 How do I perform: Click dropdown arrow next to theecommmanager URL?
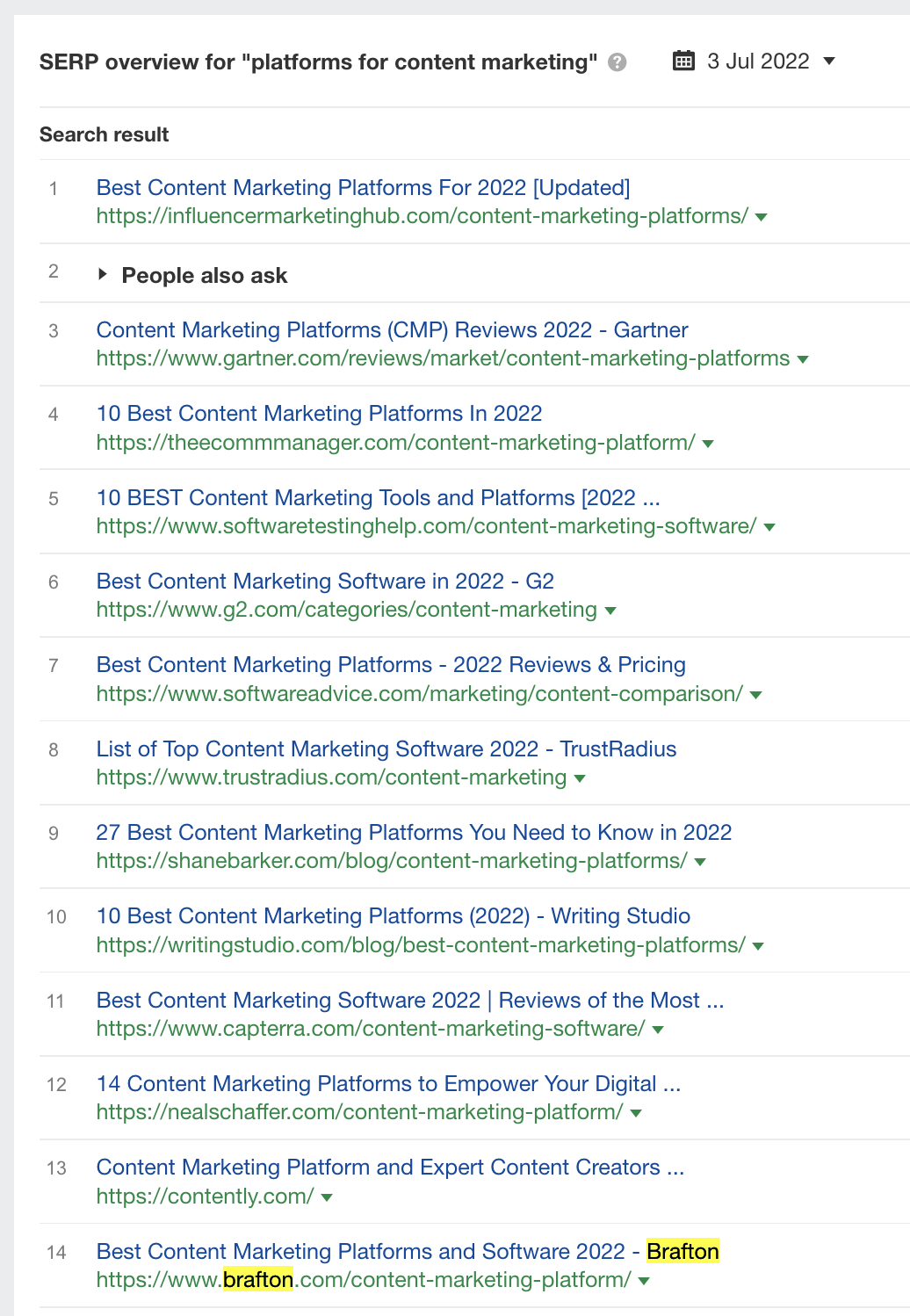point(708,444)
